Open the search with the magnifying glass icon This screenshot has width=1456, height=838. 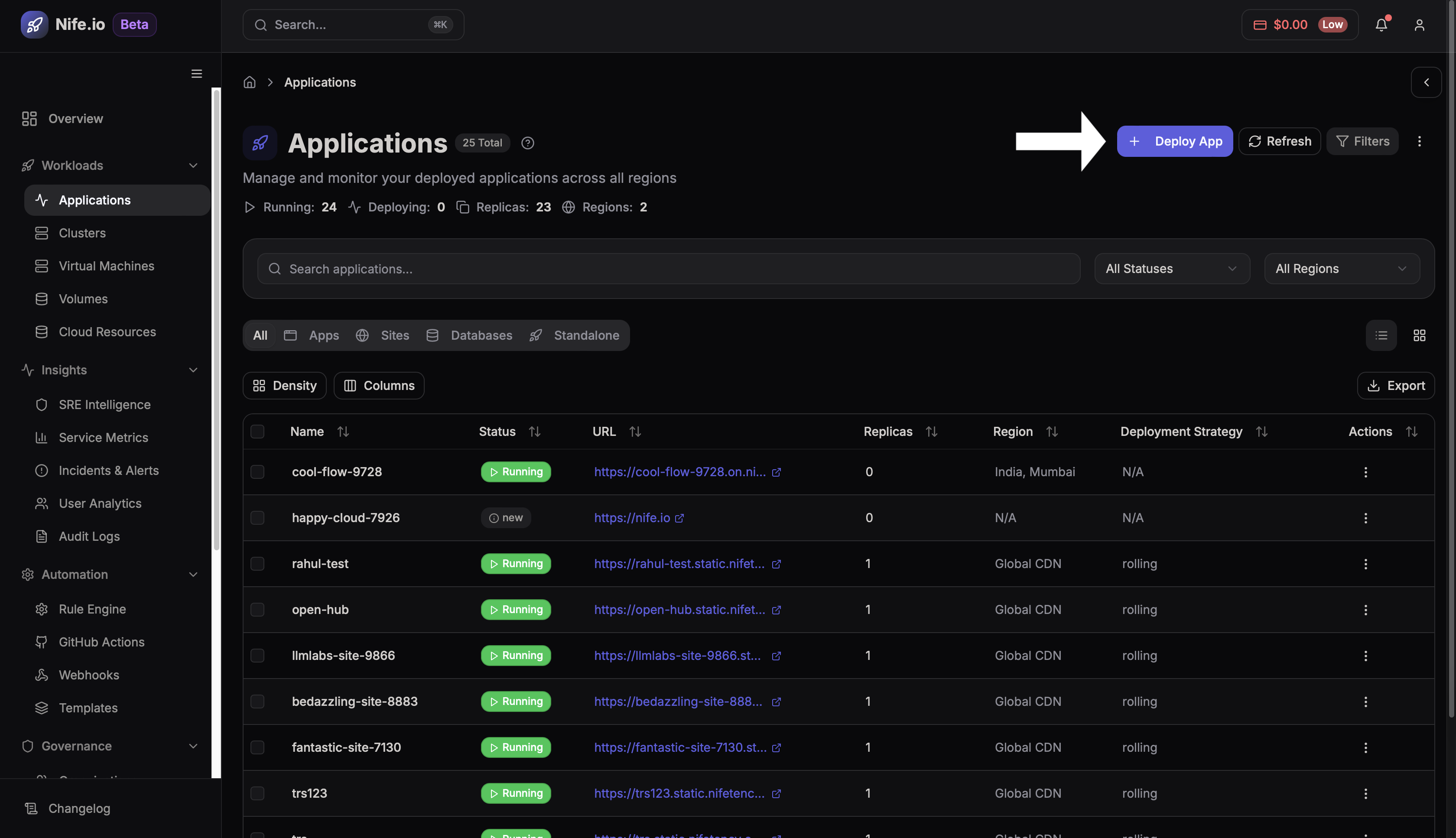click(x=261, y=25)
